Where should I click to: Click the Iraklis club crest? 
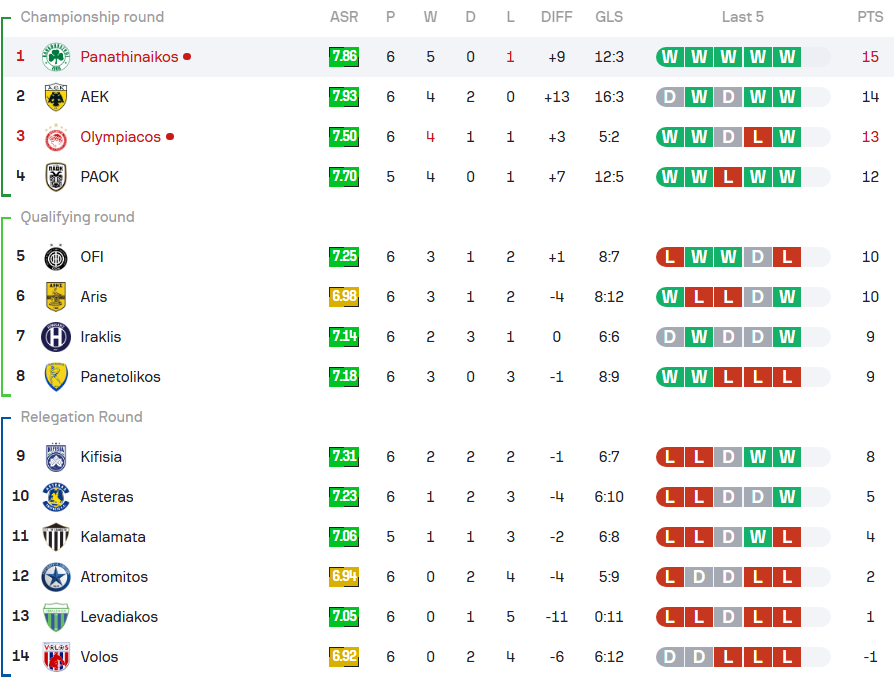click(x=56, y=337)
